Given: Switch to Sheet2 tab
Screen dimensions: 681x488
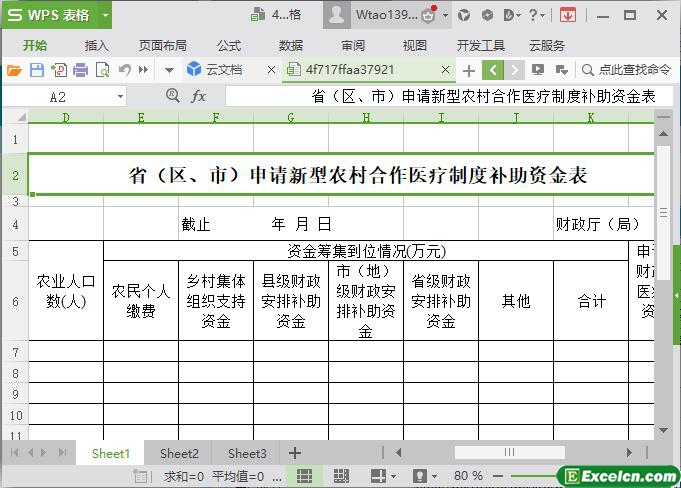Looking at the screenshot, I should click(x=179, y=453).
